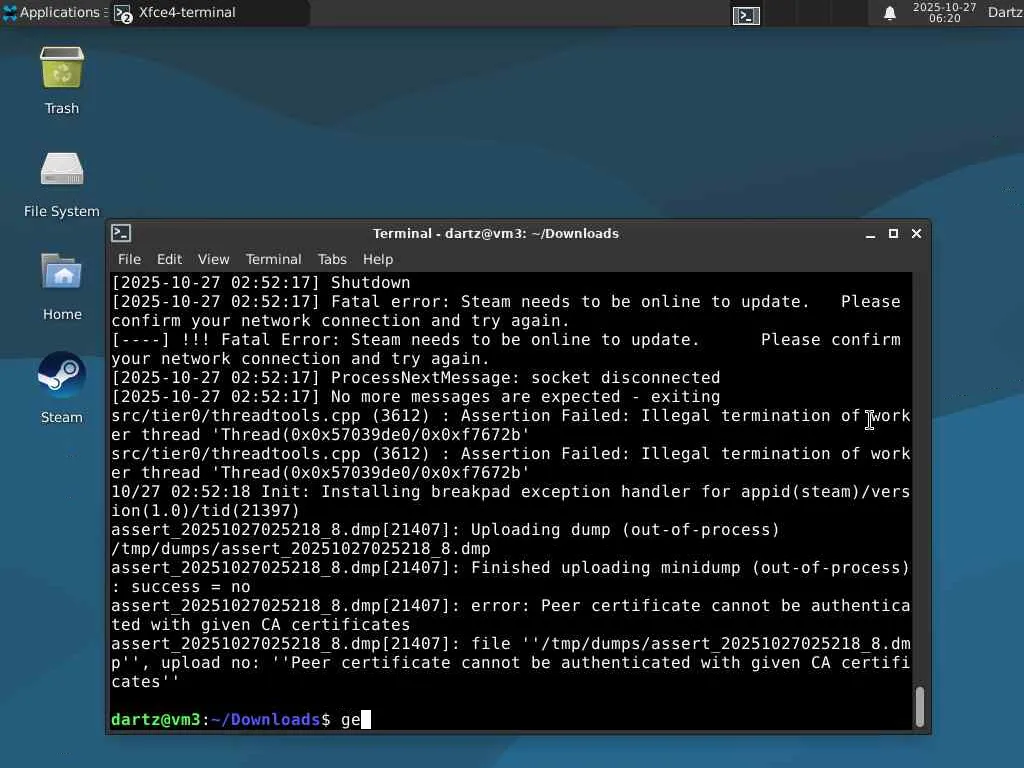Click 'ProcessNextMessage: socket disconnected' line
The image size is (1024, 768).
coord(415,377)
